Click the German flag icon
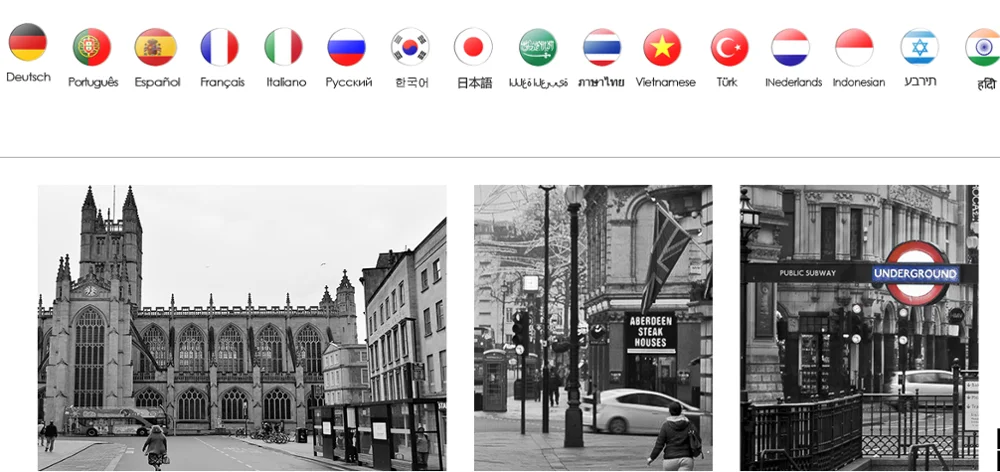 click(x=28, y=42)
